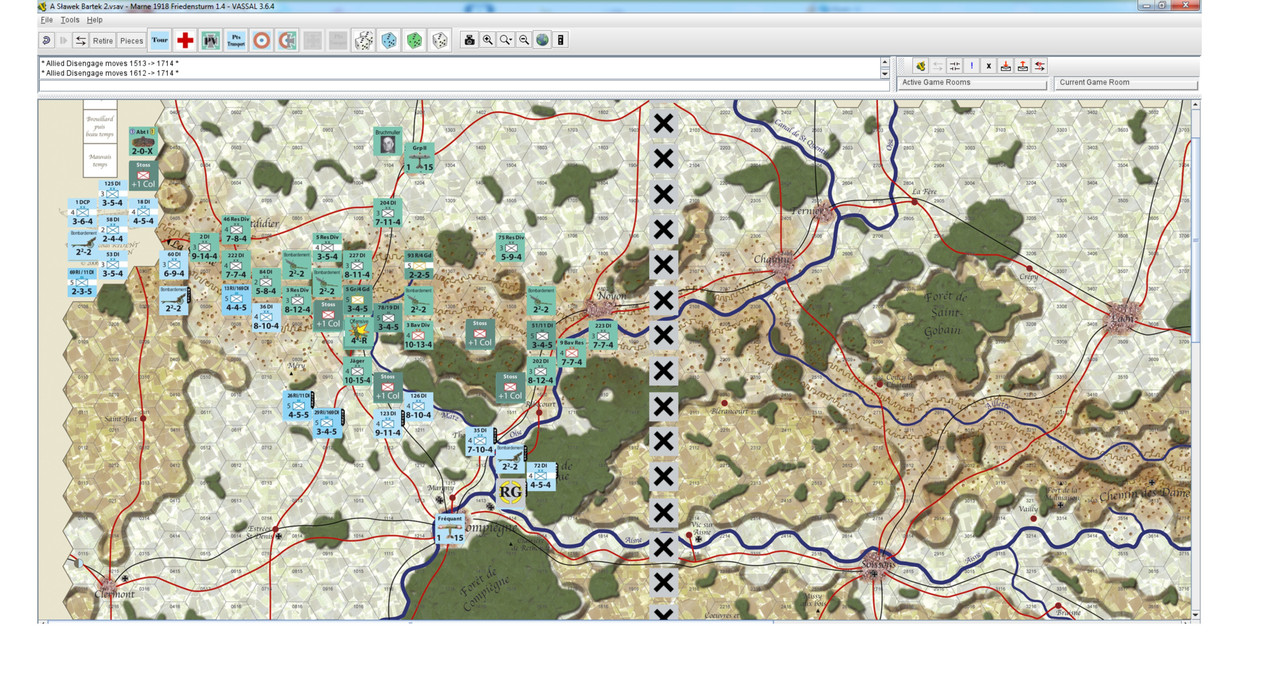Open the Tour turn tracker
The height and width of the screenshot is (693, 1280).
point(159,40)
